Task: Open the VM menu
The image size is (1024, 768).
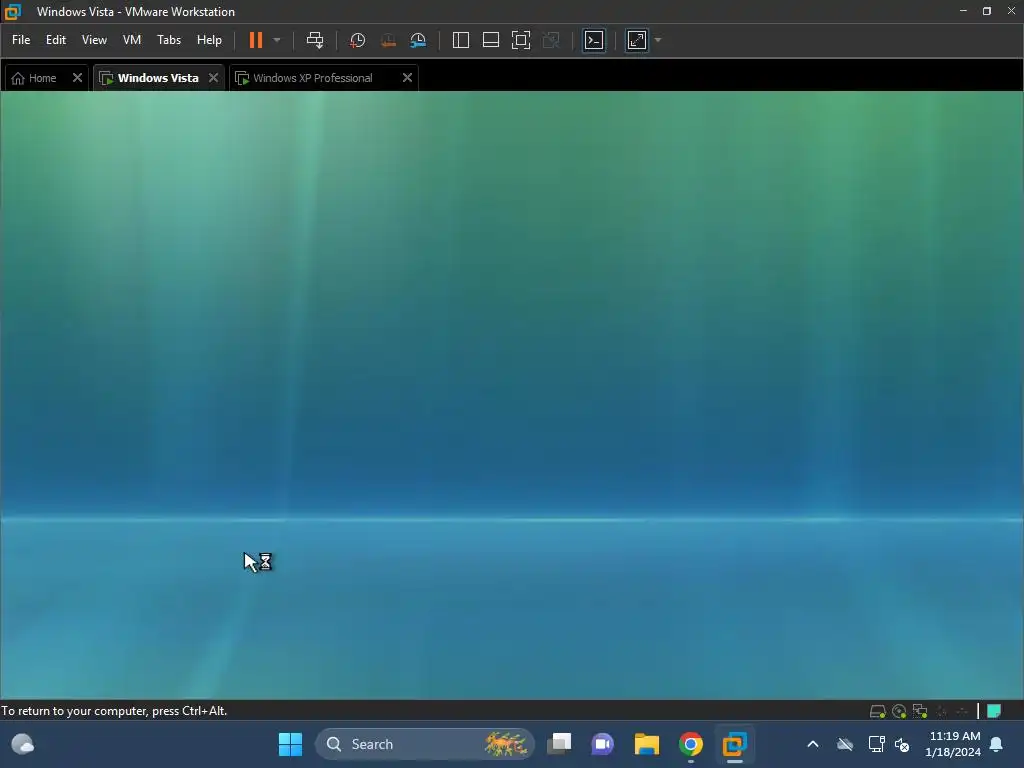Action: (132, 40)
